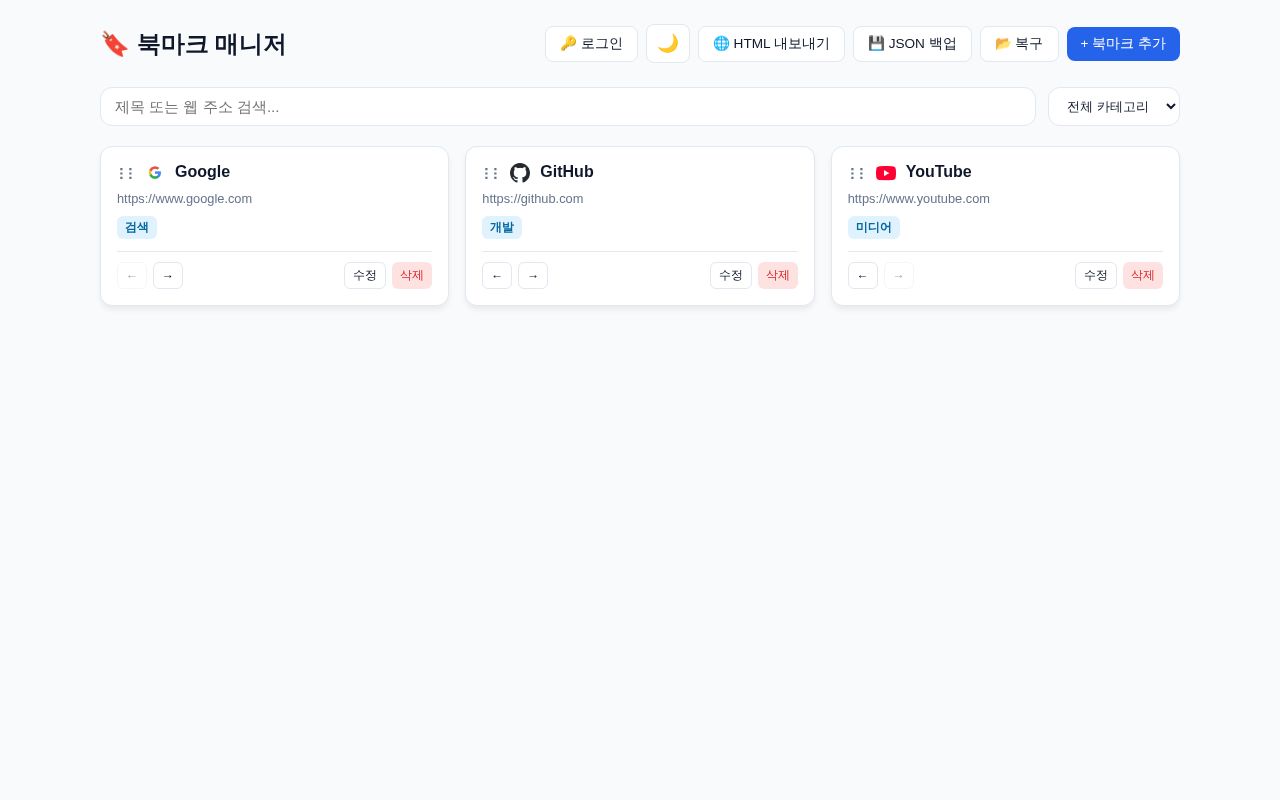Toggle dark mode with the moon icon
Screen dimensions: 1280x800
(x=667, y=44)
